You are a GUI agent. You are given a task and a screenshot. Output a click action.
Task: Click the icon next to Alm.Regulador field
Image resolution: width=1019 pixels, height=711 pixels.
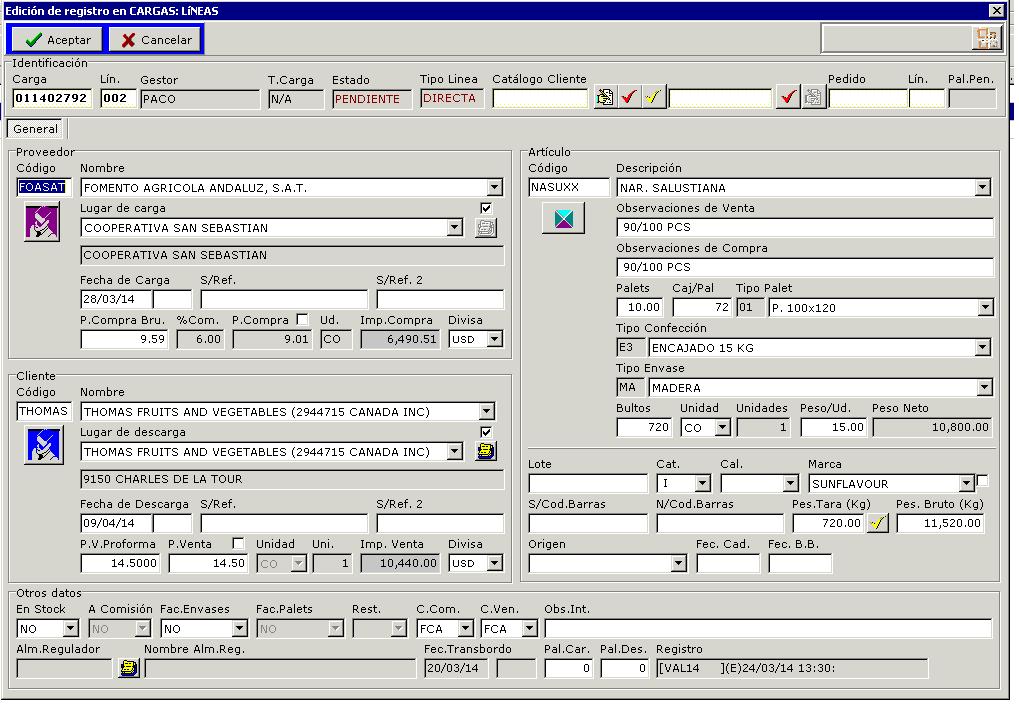pos(128,668)
